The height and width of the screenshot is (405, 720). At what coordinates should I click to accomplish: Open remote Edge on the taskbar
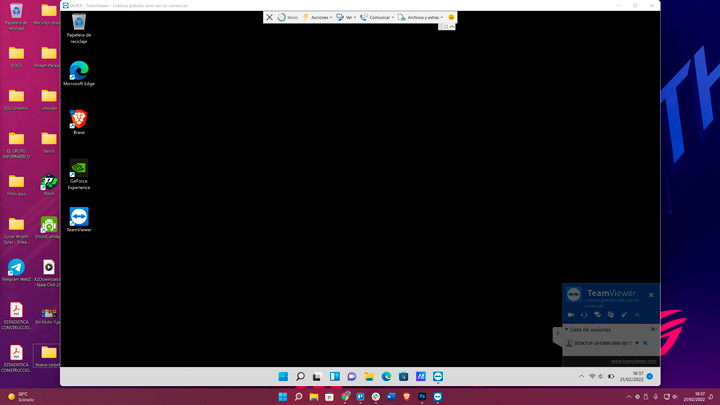386,377
